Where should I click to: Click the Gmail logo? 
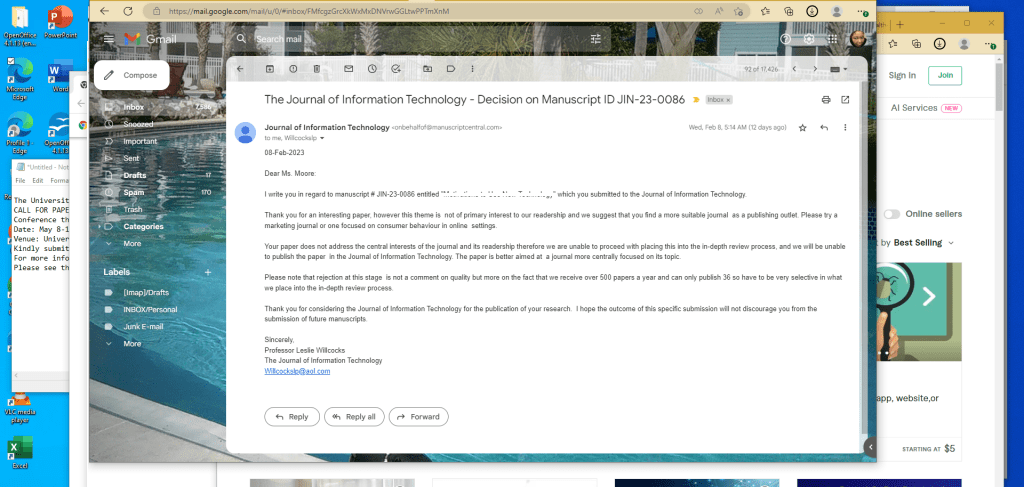(x=151, y=39)
